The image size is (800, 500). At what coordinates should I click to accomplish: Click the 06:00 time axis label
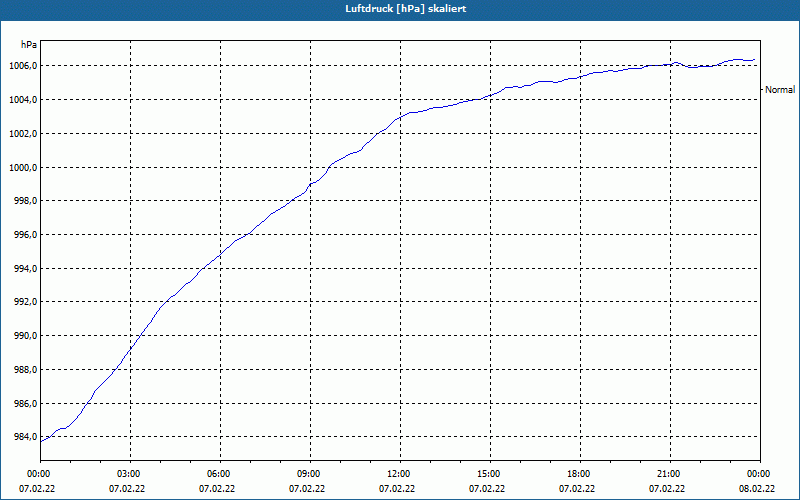220,474
